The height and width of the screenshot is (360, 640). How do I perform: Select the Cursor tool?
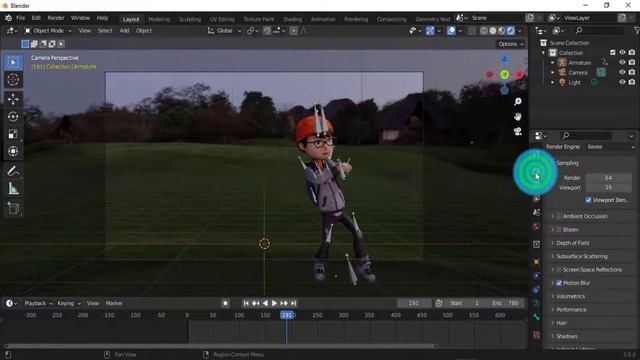click(x=13, y=80)
